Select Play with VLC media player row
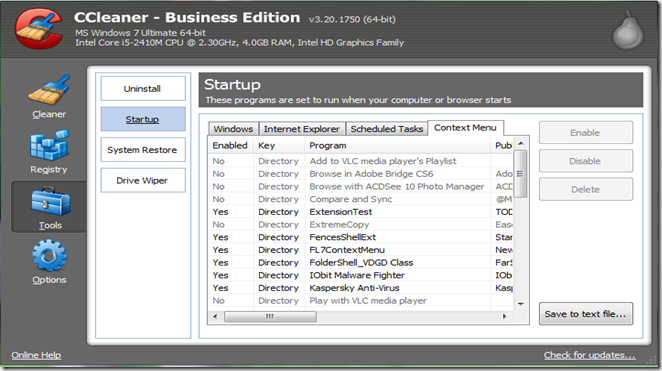 point(361,300)
